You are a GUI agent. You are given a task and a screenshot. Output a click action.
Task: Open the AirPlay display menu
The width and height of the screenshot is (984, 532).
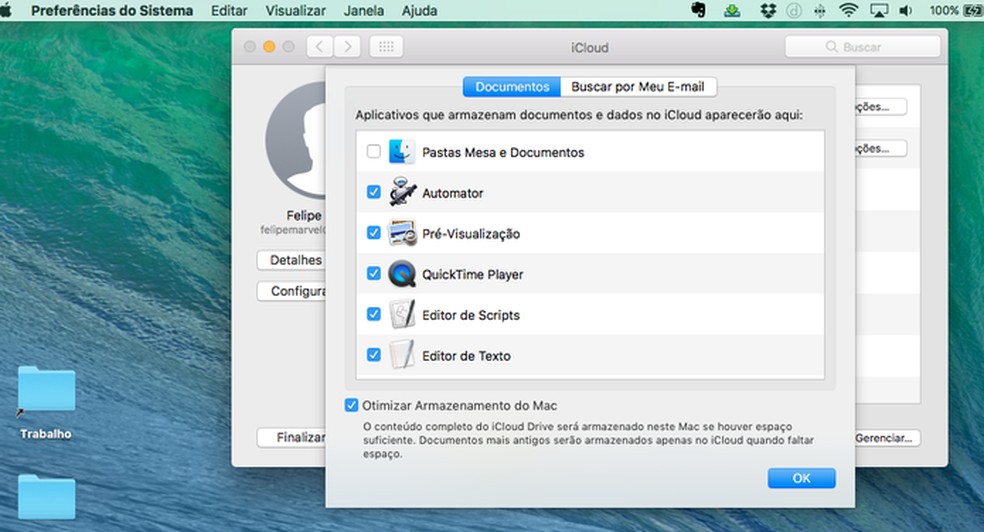pyautogui.click(x=879, y=11)
